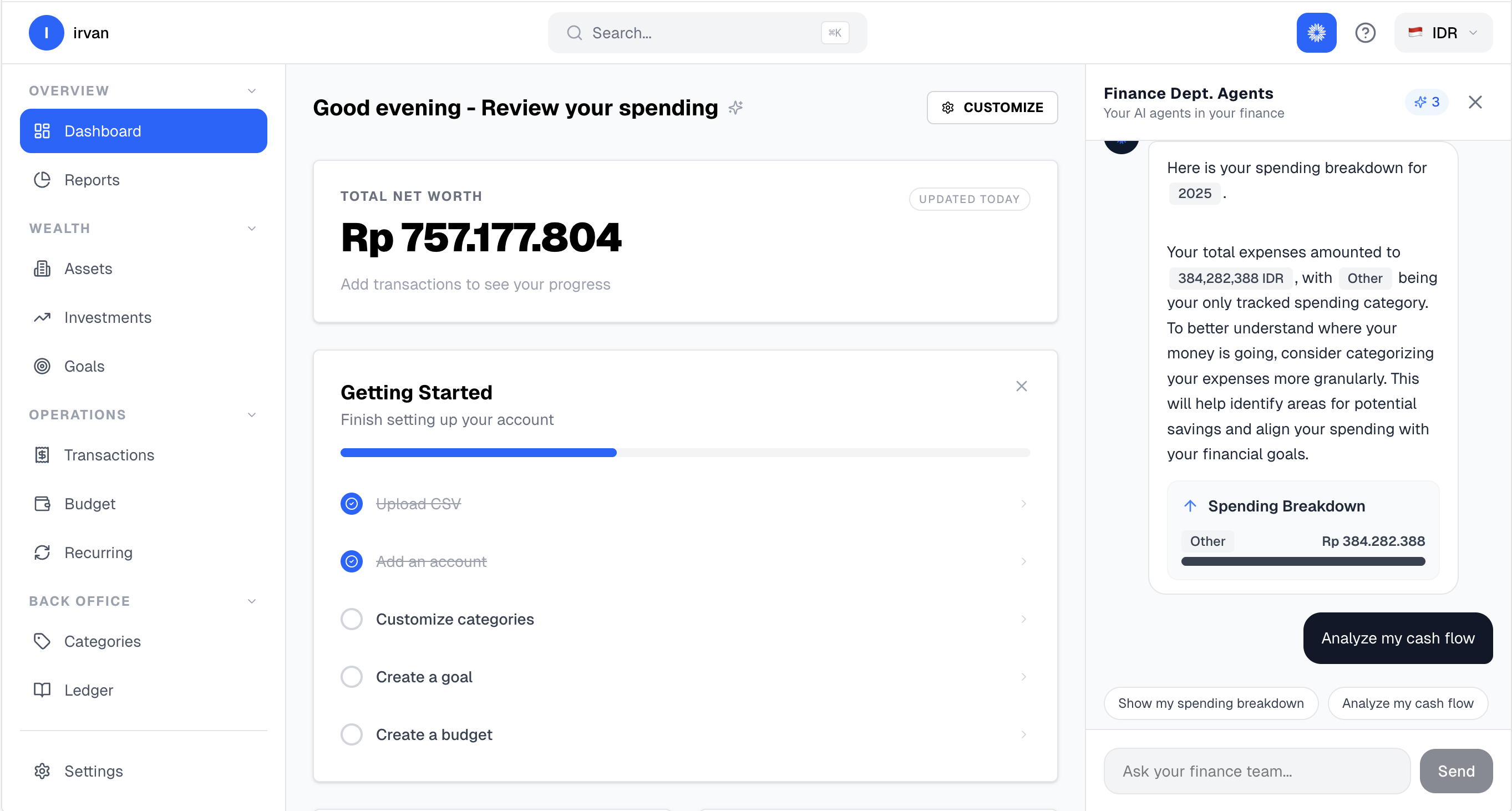Image resolution: width=1512 pixels, height=811 pixels.
Task: Collapse the OPERATIONS sidebar section
Action: click(252, 414)
